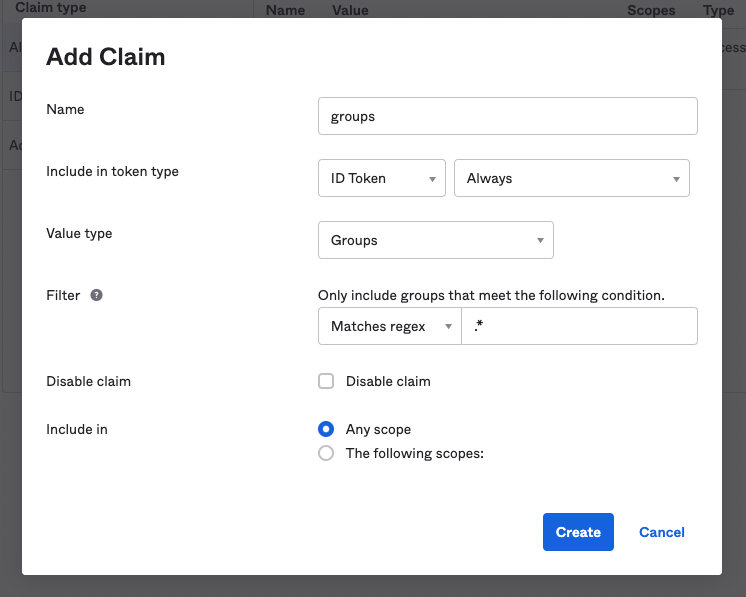Viewport: 746px width, 597px height.
Task: Click the Claim type column header
Action: pyautogui.click(x=50, y=8)
